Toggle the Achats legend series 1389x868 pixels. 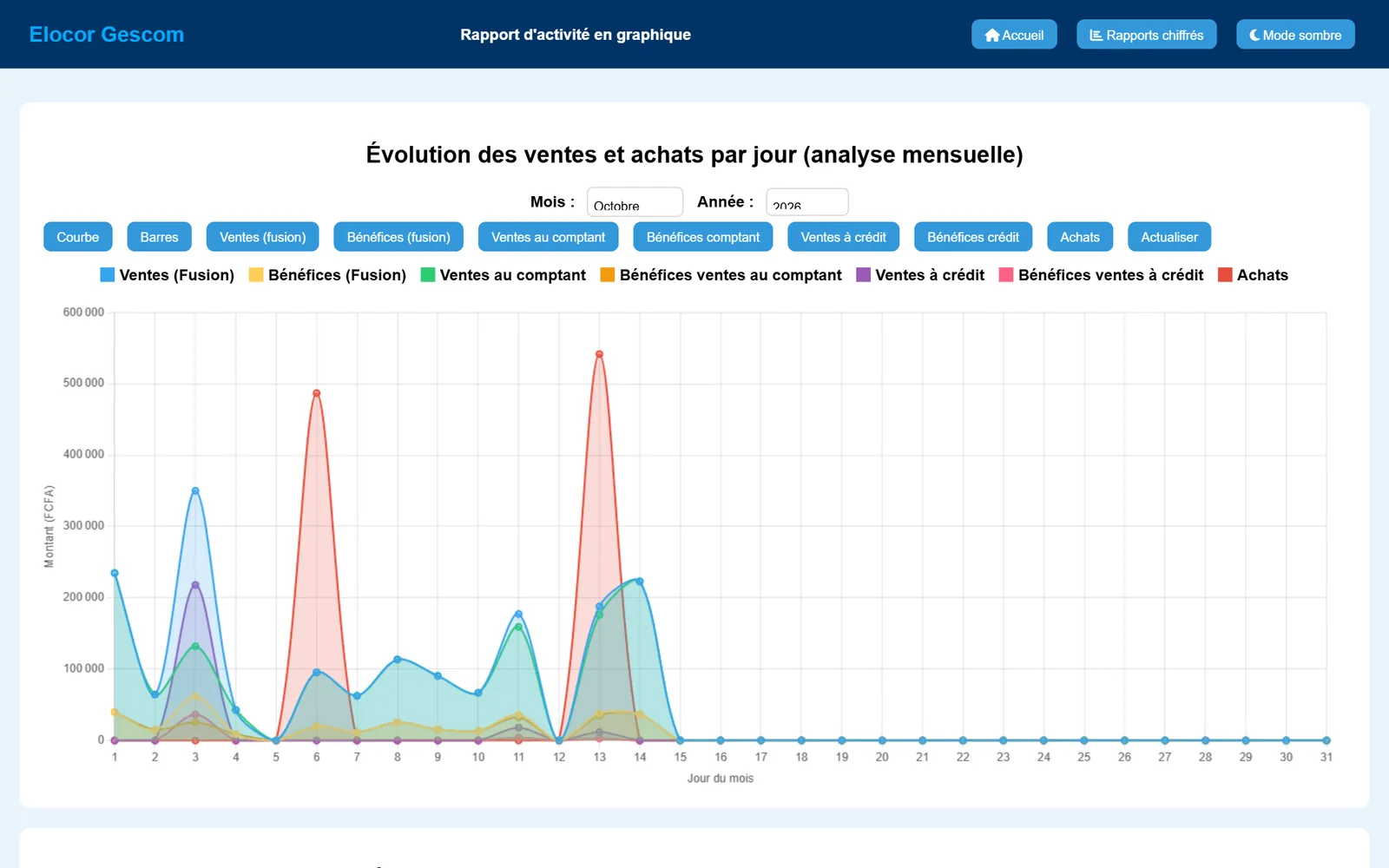point(1253,275)
